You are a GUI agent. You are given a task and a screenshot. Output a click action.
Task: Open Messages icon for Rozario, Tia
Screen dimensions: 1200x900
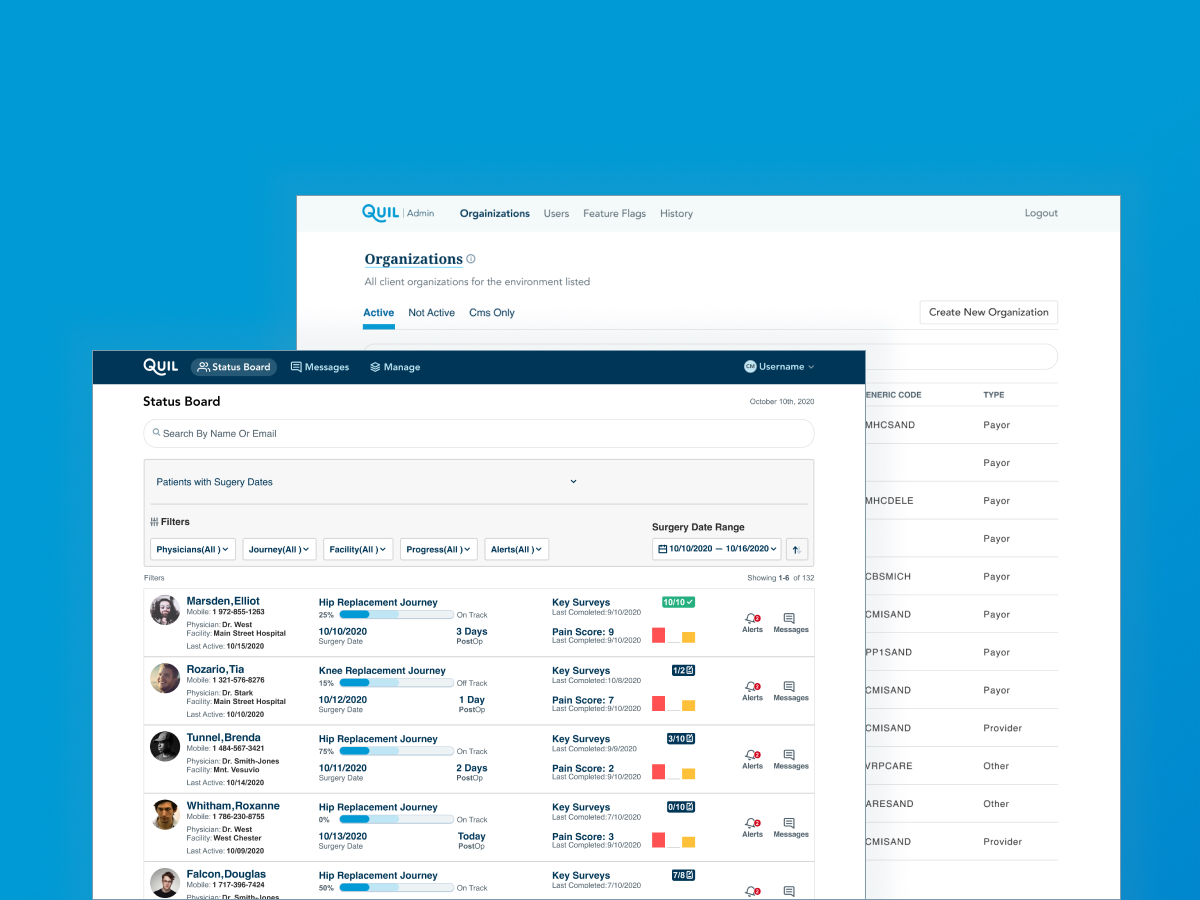pos(790,688)
